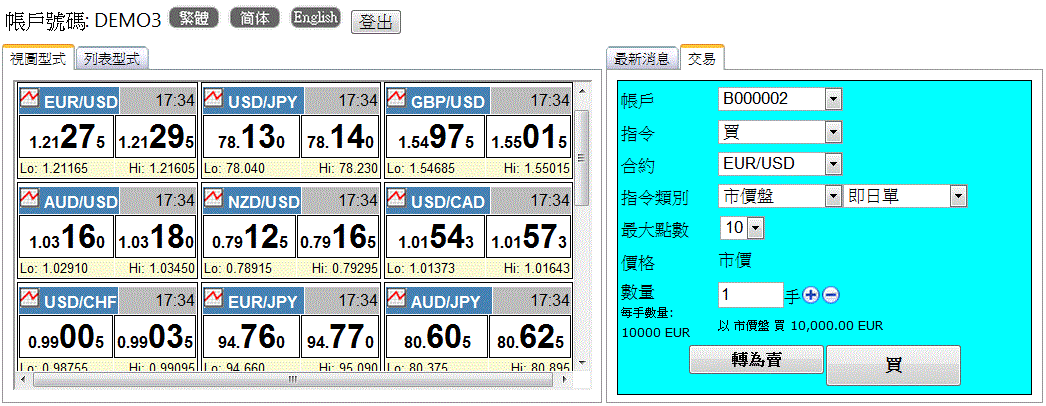Click the 登出 logout button

376,22
